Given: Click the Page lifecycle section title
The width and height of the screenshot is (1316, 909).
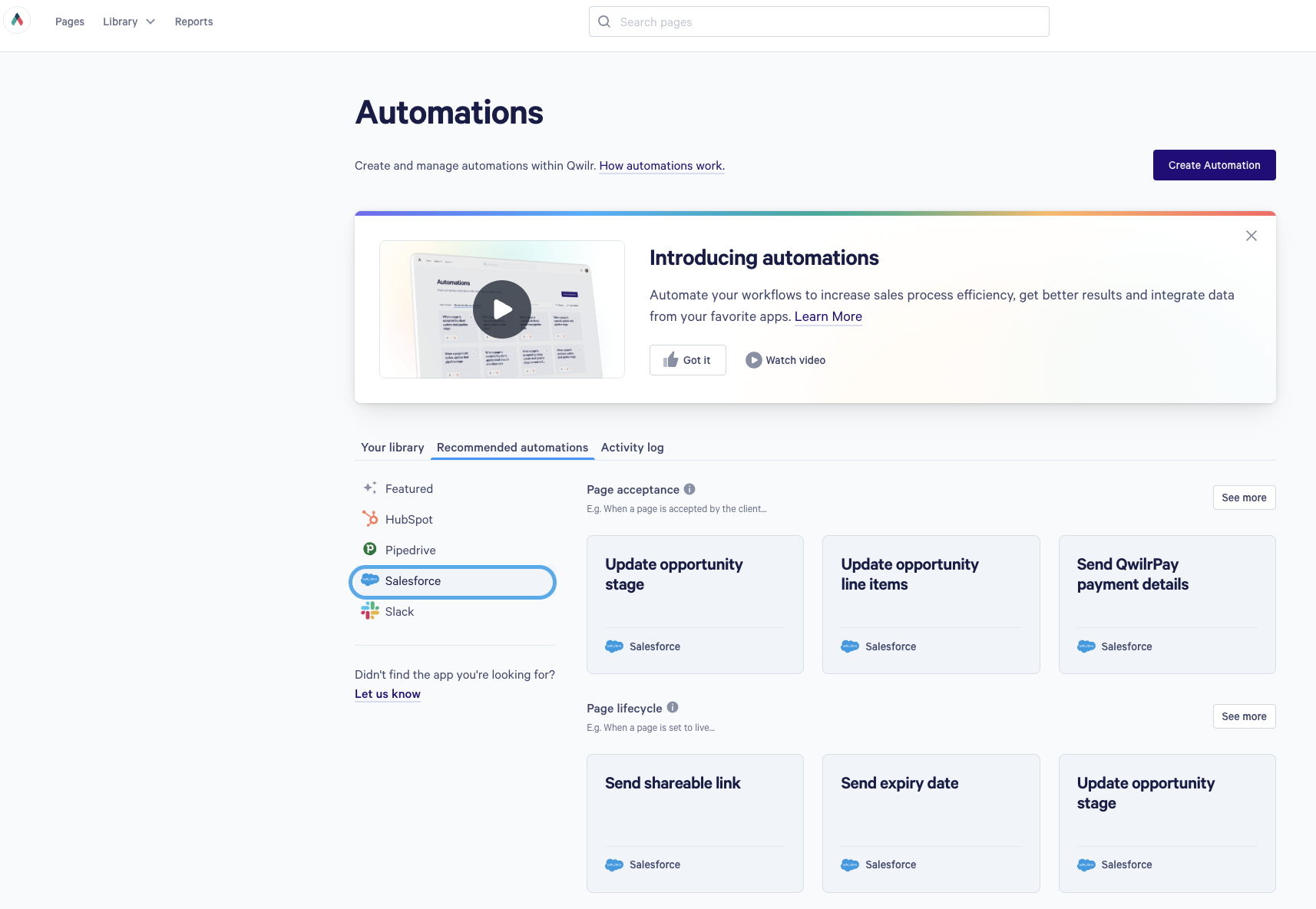Looking at the screenshot, I should [x=624, y=709].
